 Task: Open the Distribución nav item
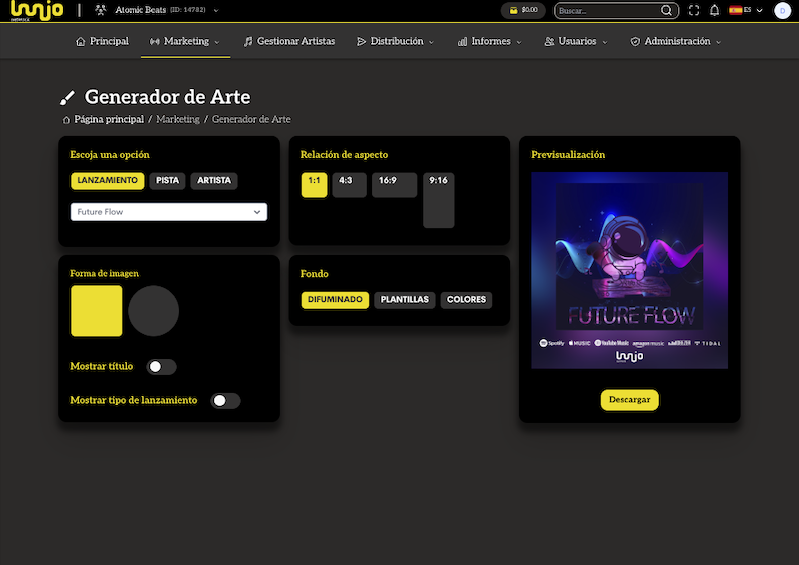pos(395,41)
